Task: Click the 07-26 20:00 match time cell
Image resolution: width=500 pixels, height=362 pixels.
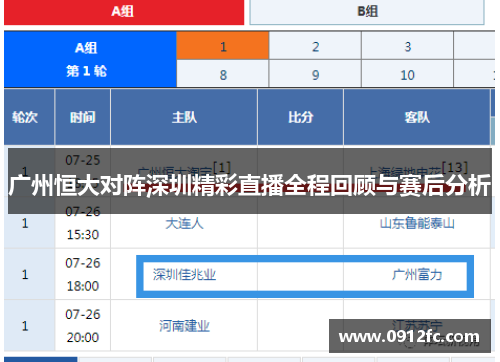Action: (83, 326)
